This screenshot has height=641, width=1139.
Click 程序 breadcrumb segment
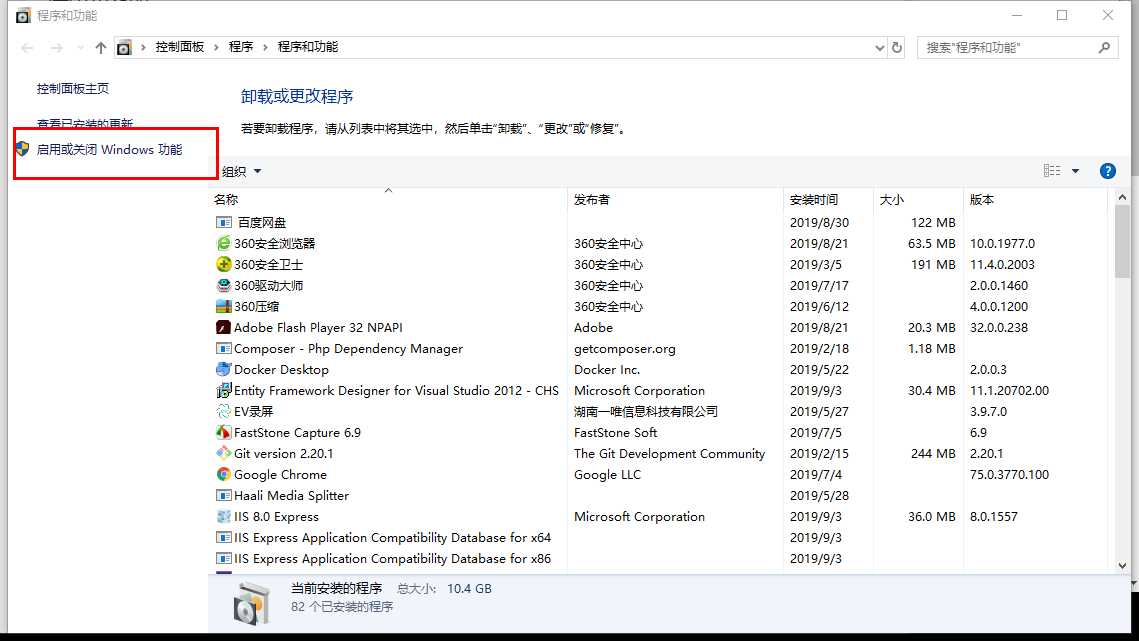coord(240,47)
